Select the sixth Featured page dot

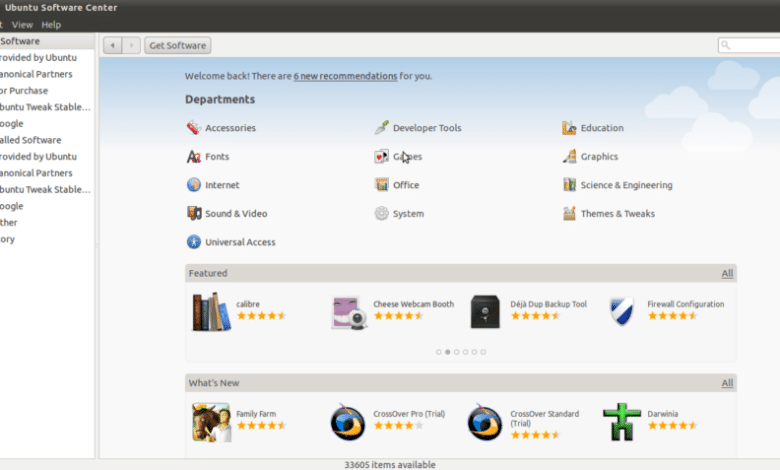coord(483,352)
